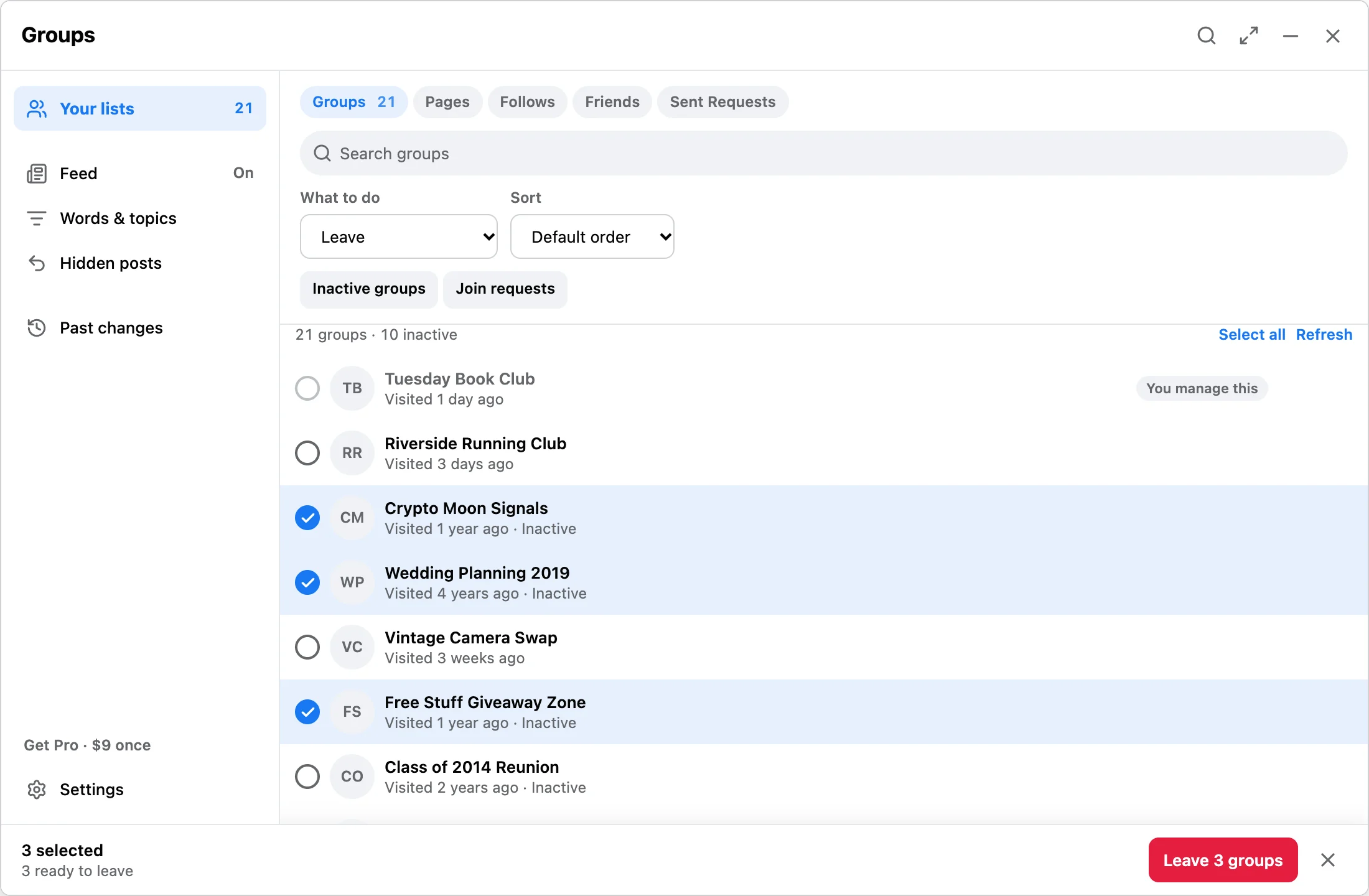Click the TB avatar for Tuesday Book Club

pos(352,388)
